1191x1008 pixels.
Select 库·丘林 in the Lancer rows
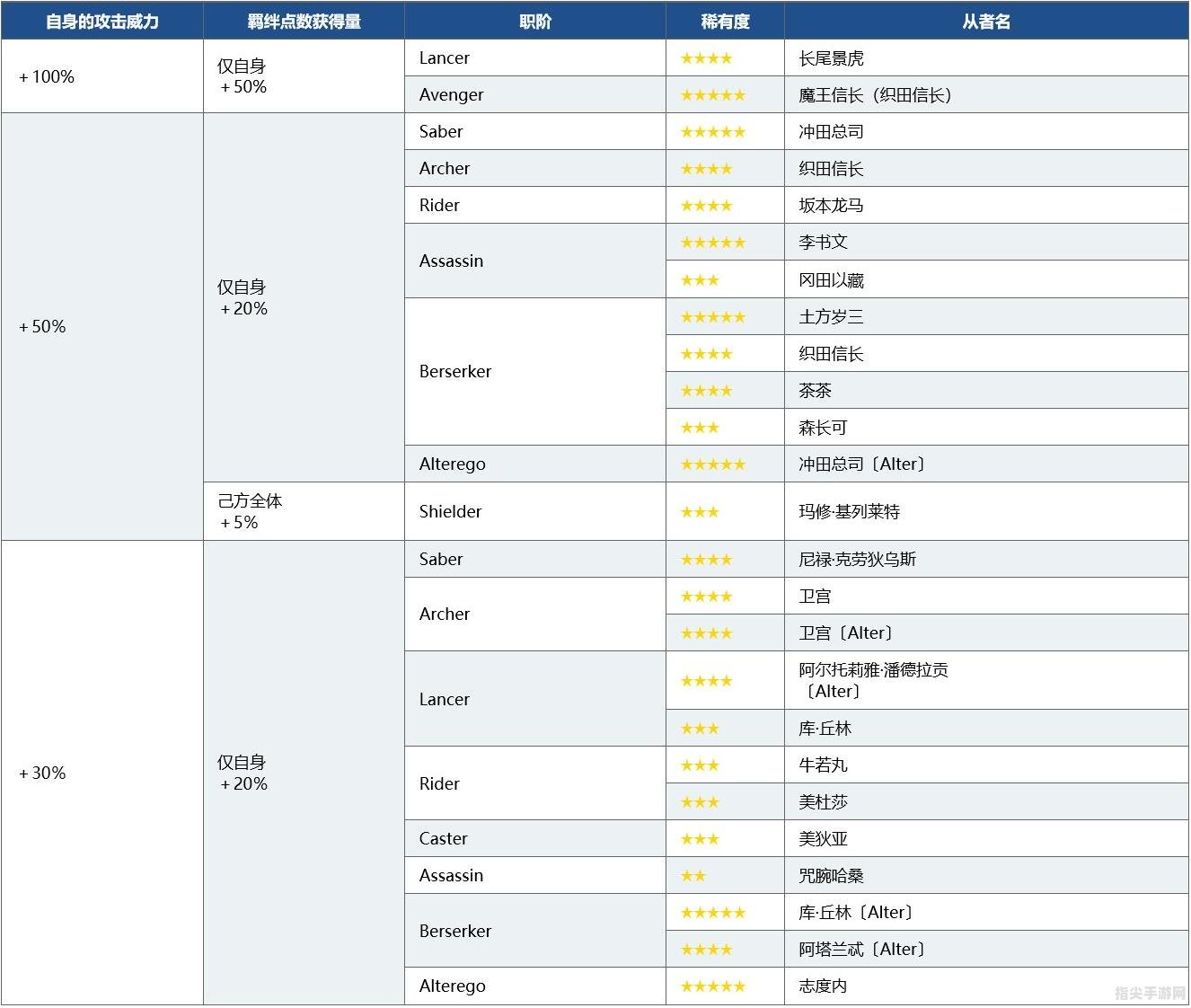pos(825,729)
